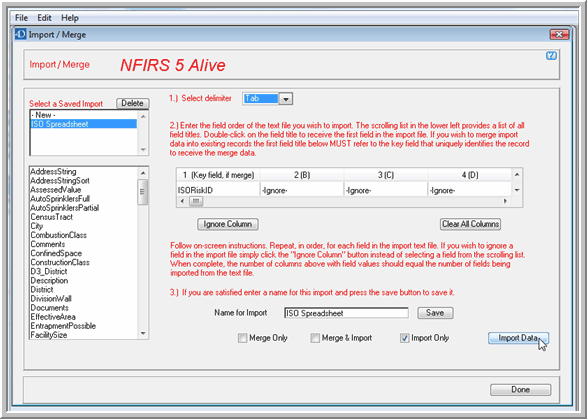Select ISO Spreadsheet saved import
The height and width of the screenshot is (419, 587).
pyautogui.click(x=83, y=124)
